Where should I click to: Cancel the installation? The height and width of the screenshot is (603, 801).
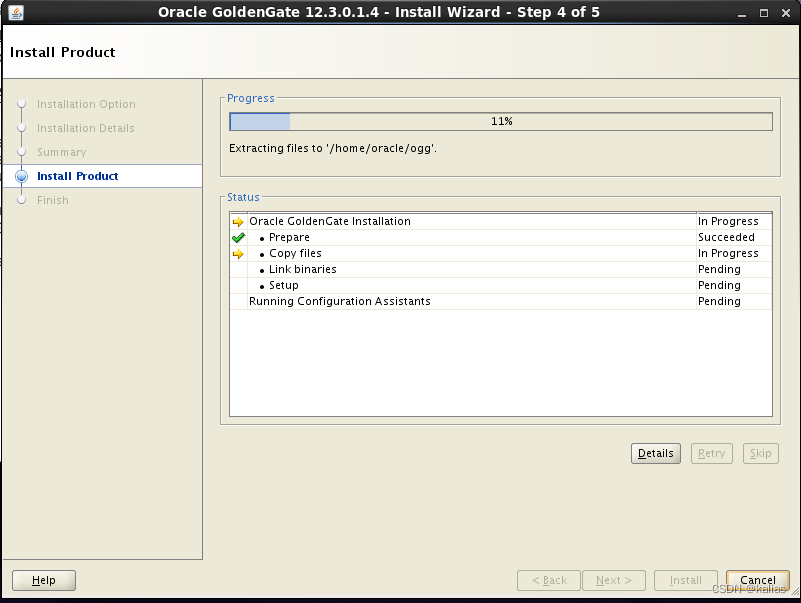tap(758, 581)
